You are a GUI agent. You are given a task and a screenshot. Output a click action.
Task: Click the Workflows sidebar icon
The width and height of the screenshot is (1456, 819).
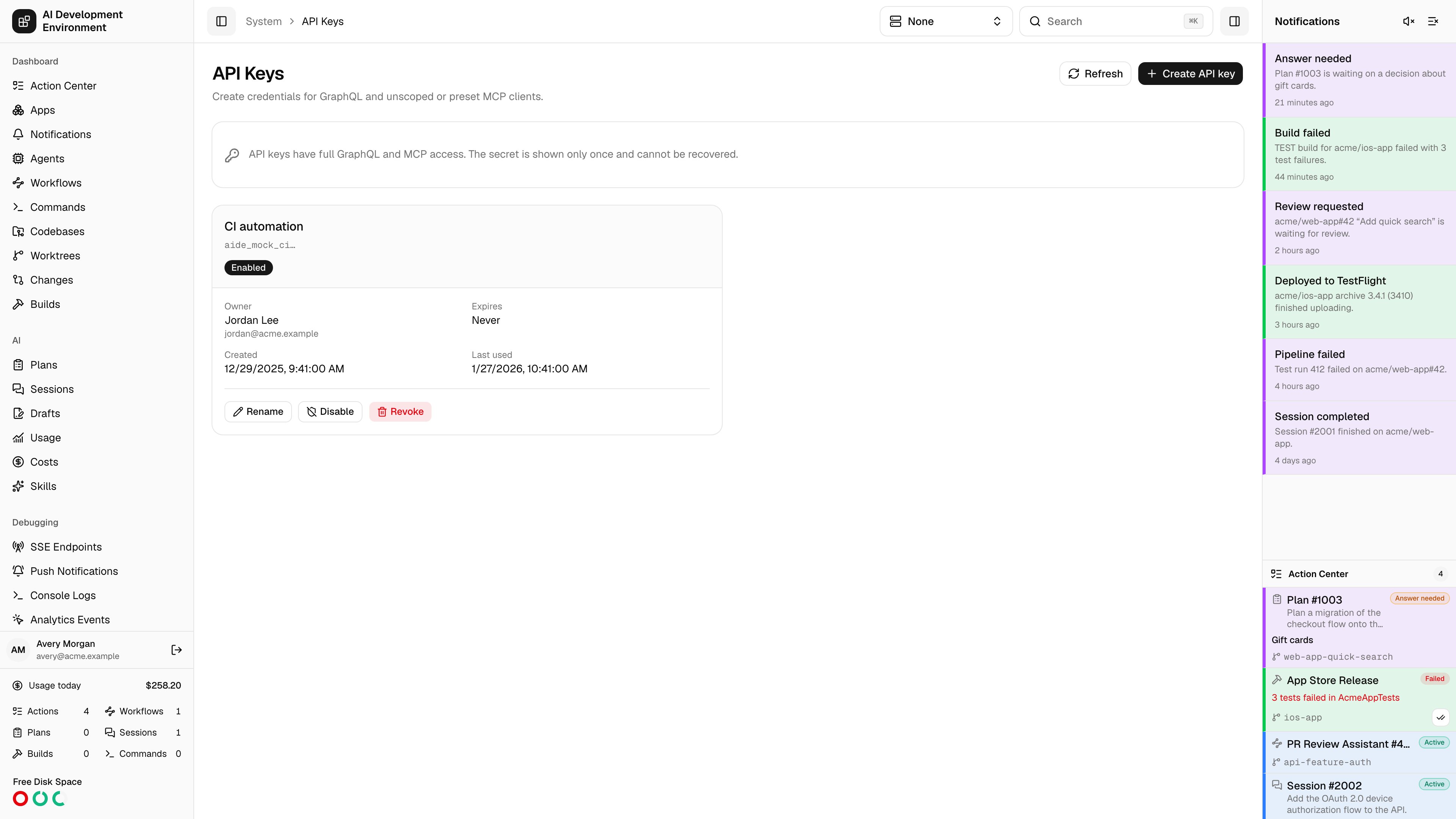pos(18,182)
